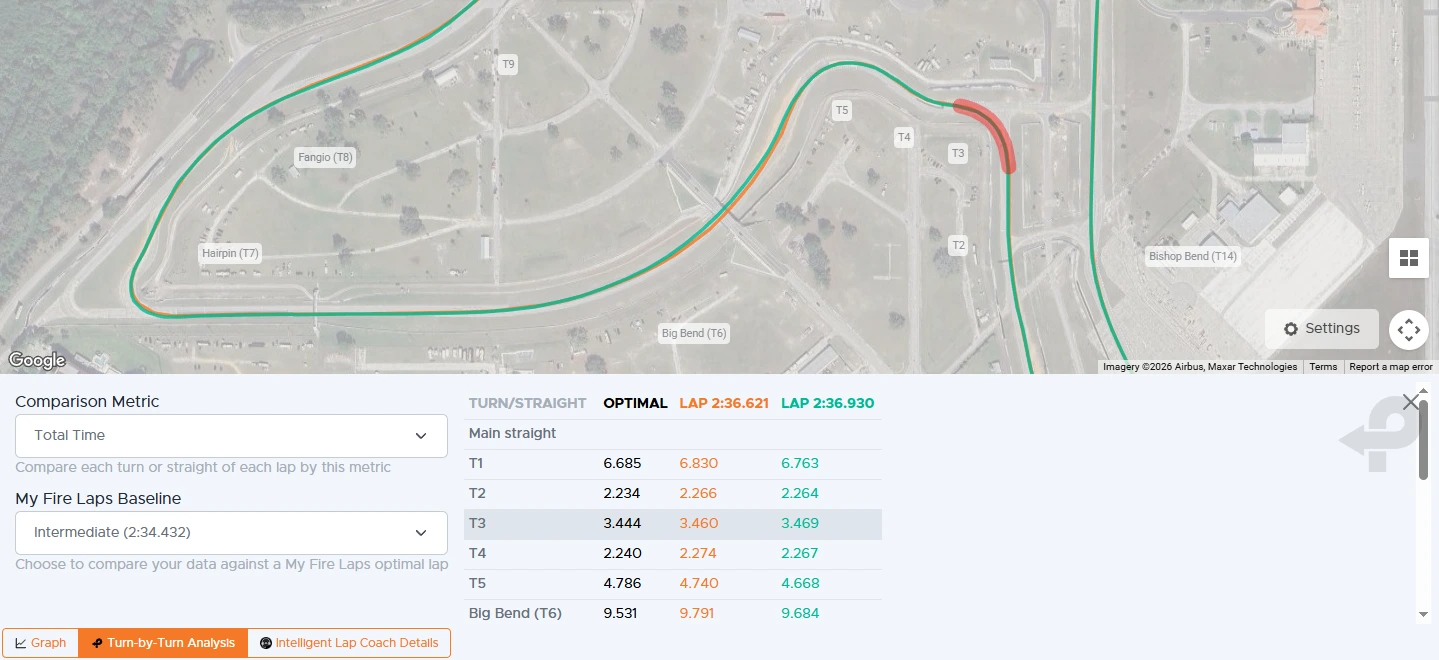The height and width of the screenshot is (660, 1439).
Task: Click the helmet icon on Intelligent Lap Coach Details
Action: tap(264, 642)
